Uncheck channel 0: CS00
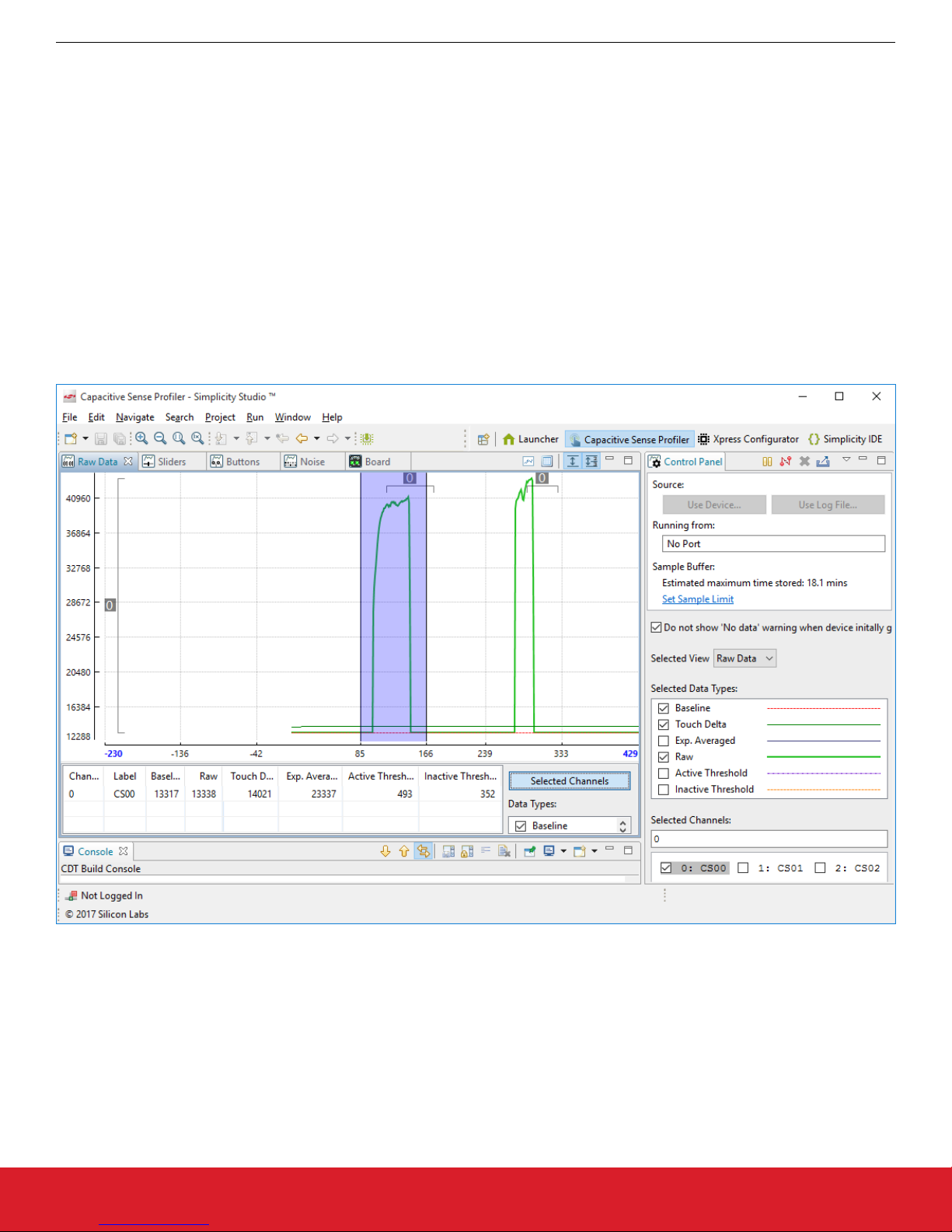The height and width of the screenshot is (1232, 952). 666,868
